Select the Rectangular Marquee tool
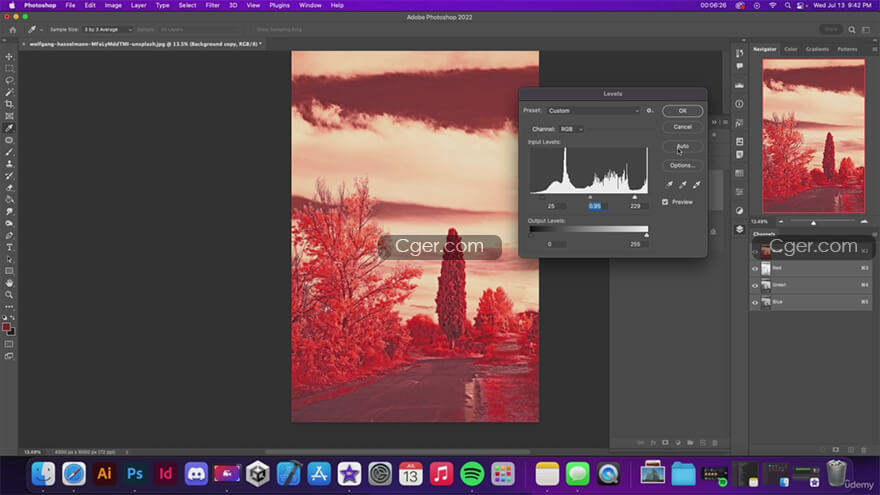The image size is (880, 495). (9, 68)
